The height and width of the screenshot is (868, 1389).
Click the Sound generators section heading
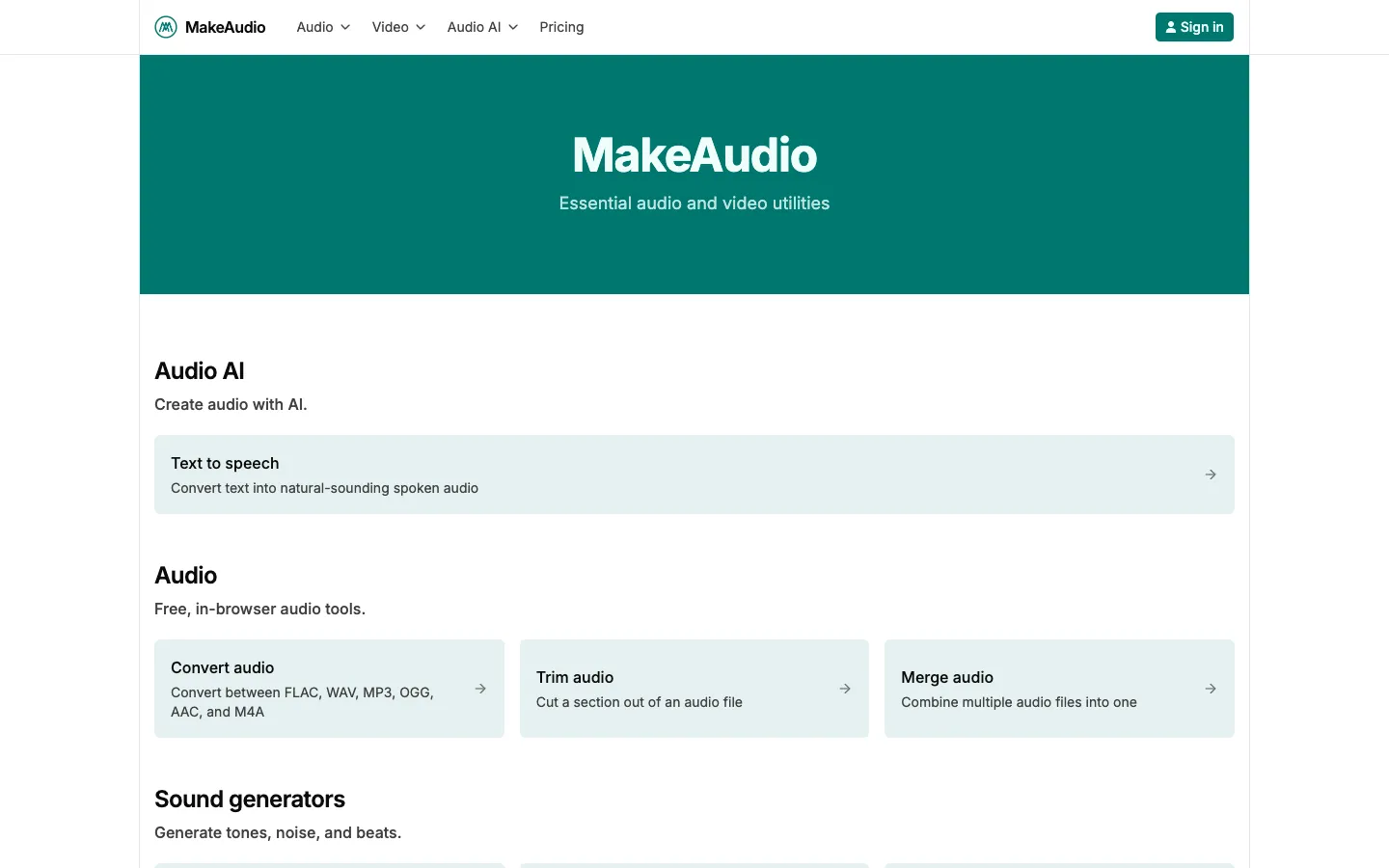[250, 800]
